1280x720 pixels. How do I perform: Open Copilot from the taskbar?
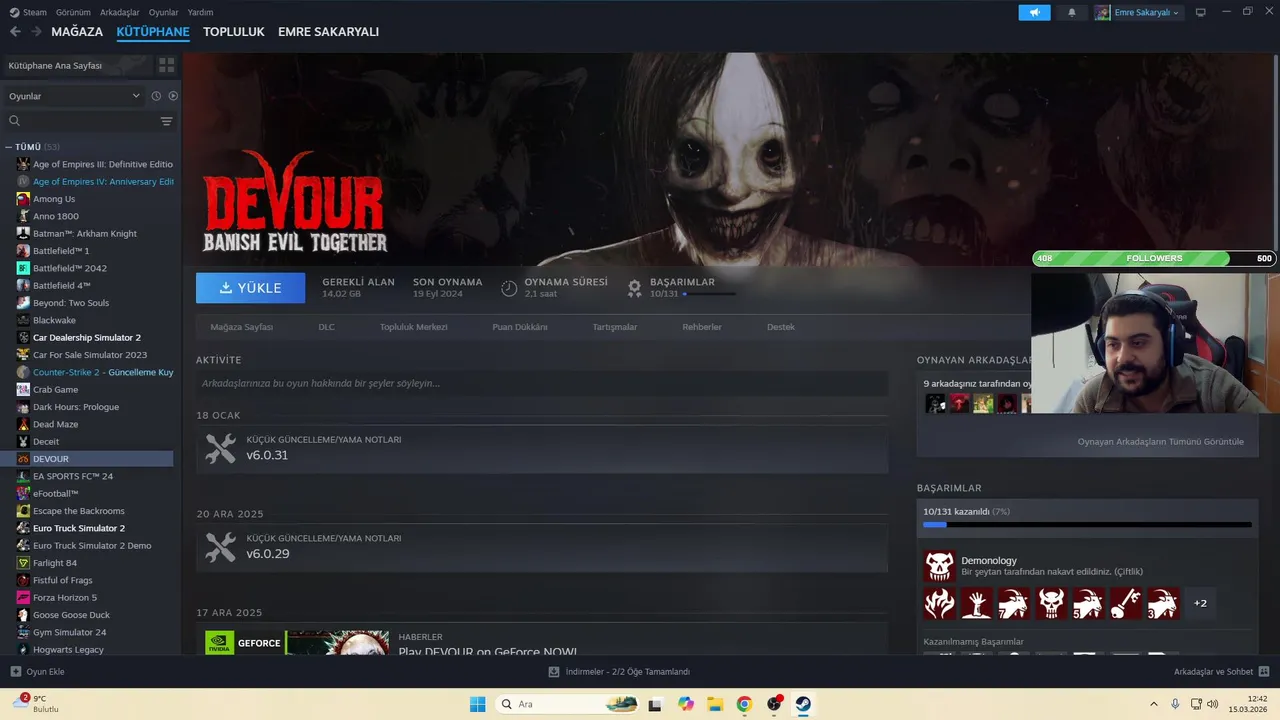pos(685,704)
